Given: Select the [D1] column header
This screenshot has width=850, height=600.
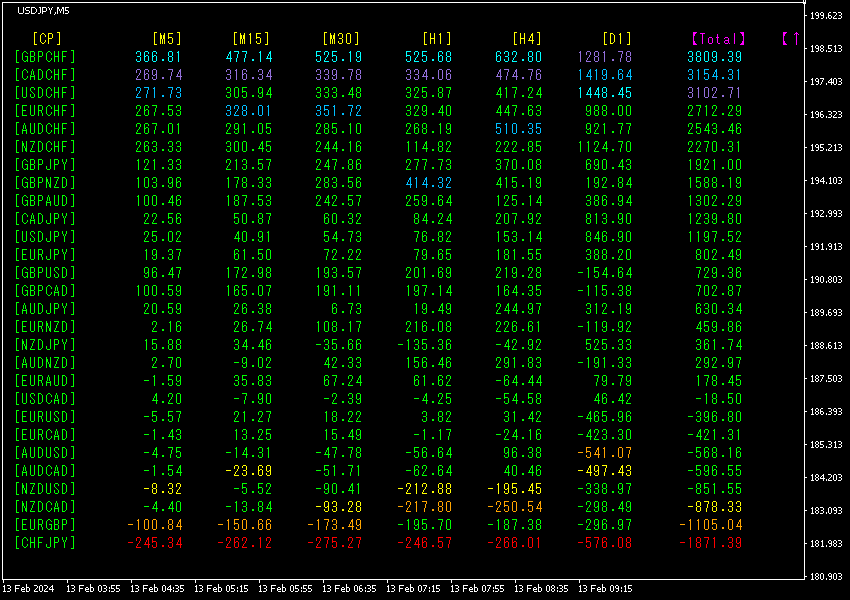Looking at the screenshot, I should pyautogui.click(x=617, y=38).
